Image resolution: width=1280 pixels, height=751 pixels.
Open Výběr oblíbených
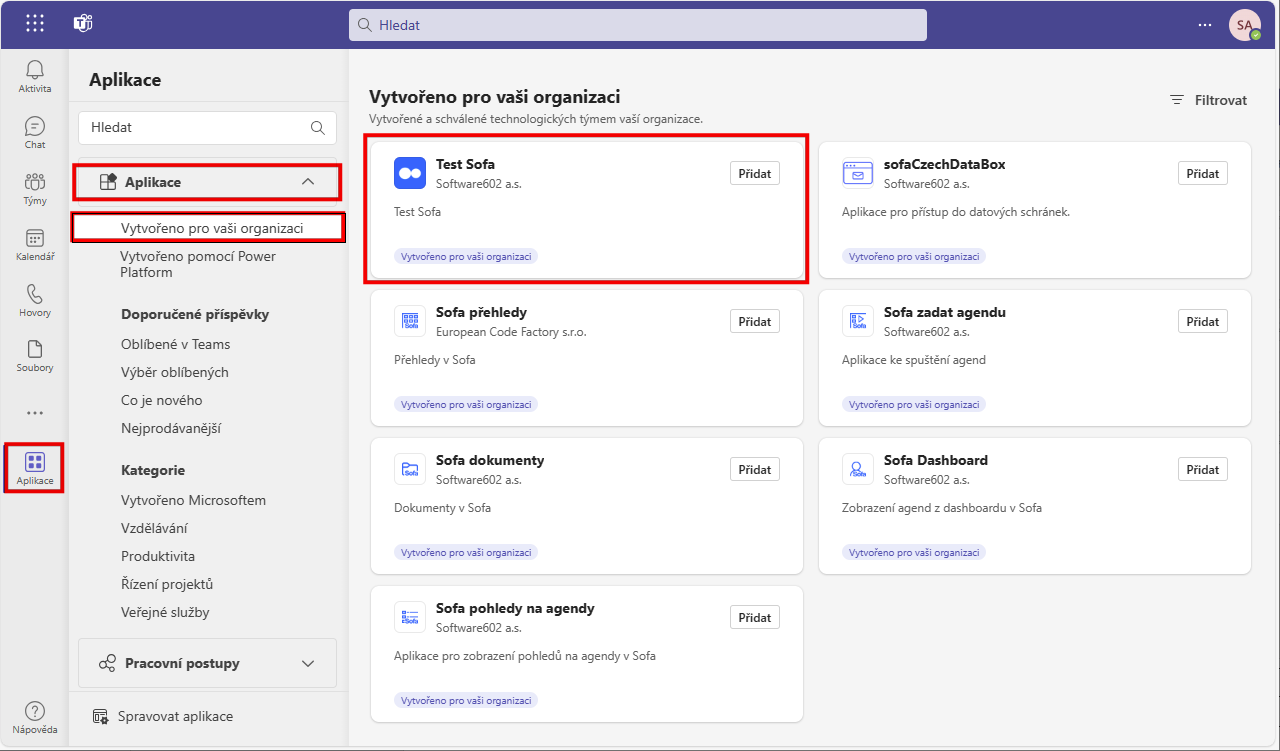[175, 372]
